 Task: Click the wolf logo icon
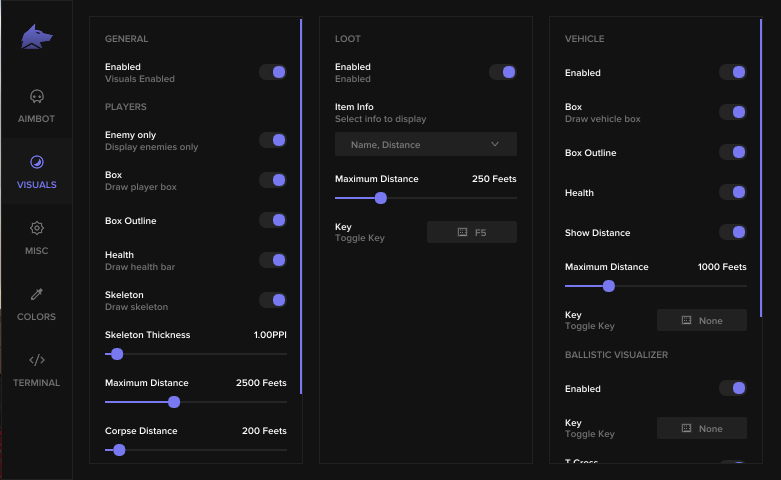point(37,37)
